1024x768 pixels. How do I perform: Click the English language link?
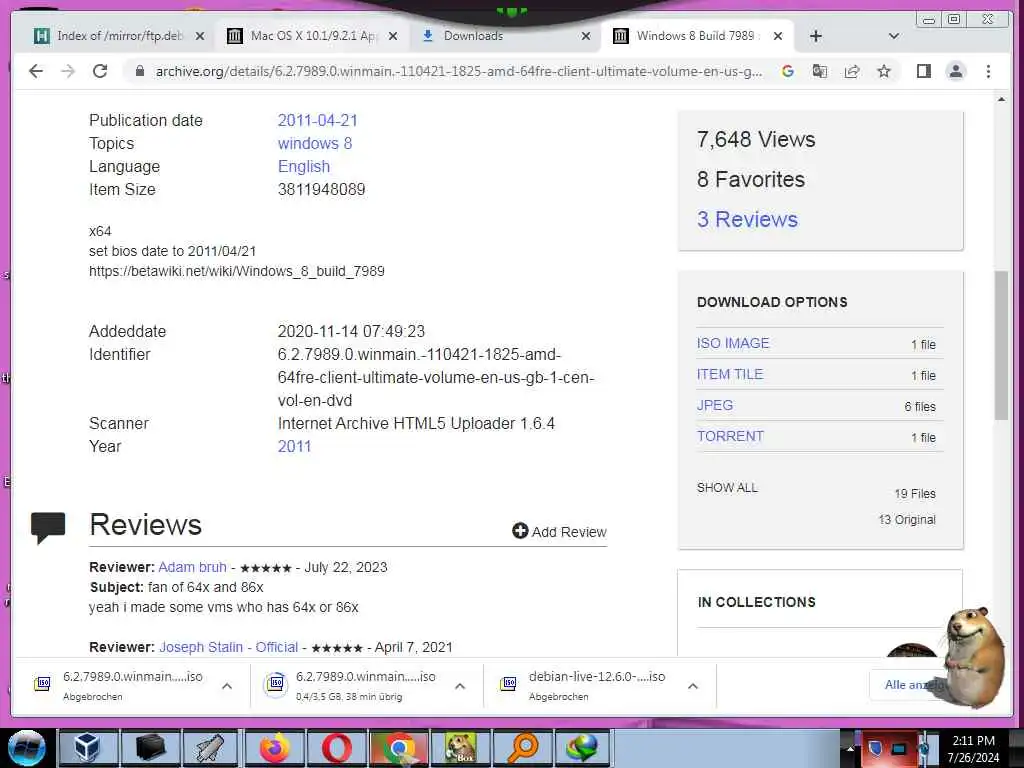[304, 166]
